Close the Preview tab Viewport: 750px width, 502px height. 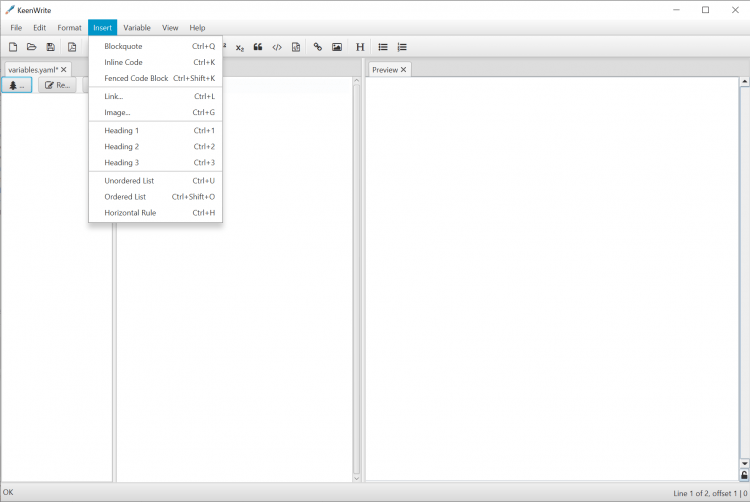(403, 70)
